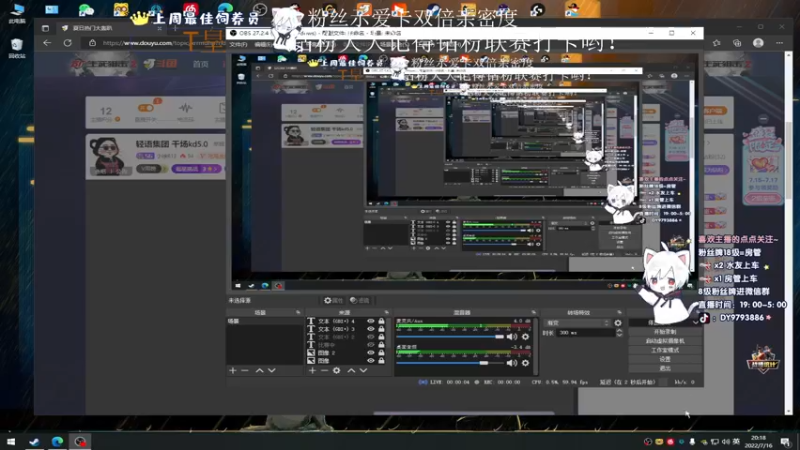Pop out the Sources dock panel
800x450 pixels.
(386, 312)
